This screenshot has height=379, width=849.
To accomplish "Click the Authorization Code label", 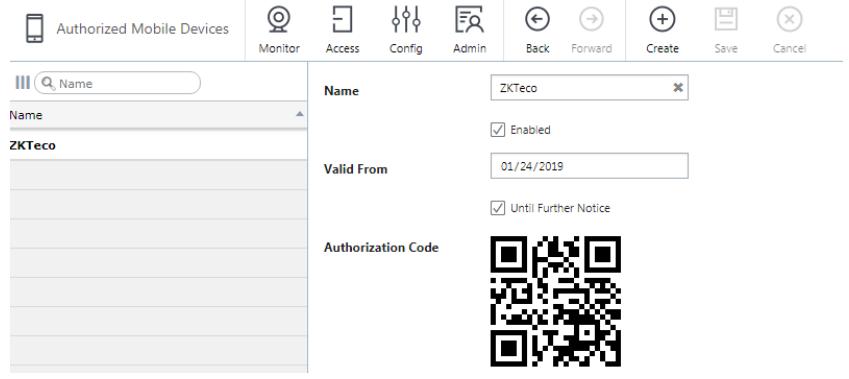I will tap(381, 247).
